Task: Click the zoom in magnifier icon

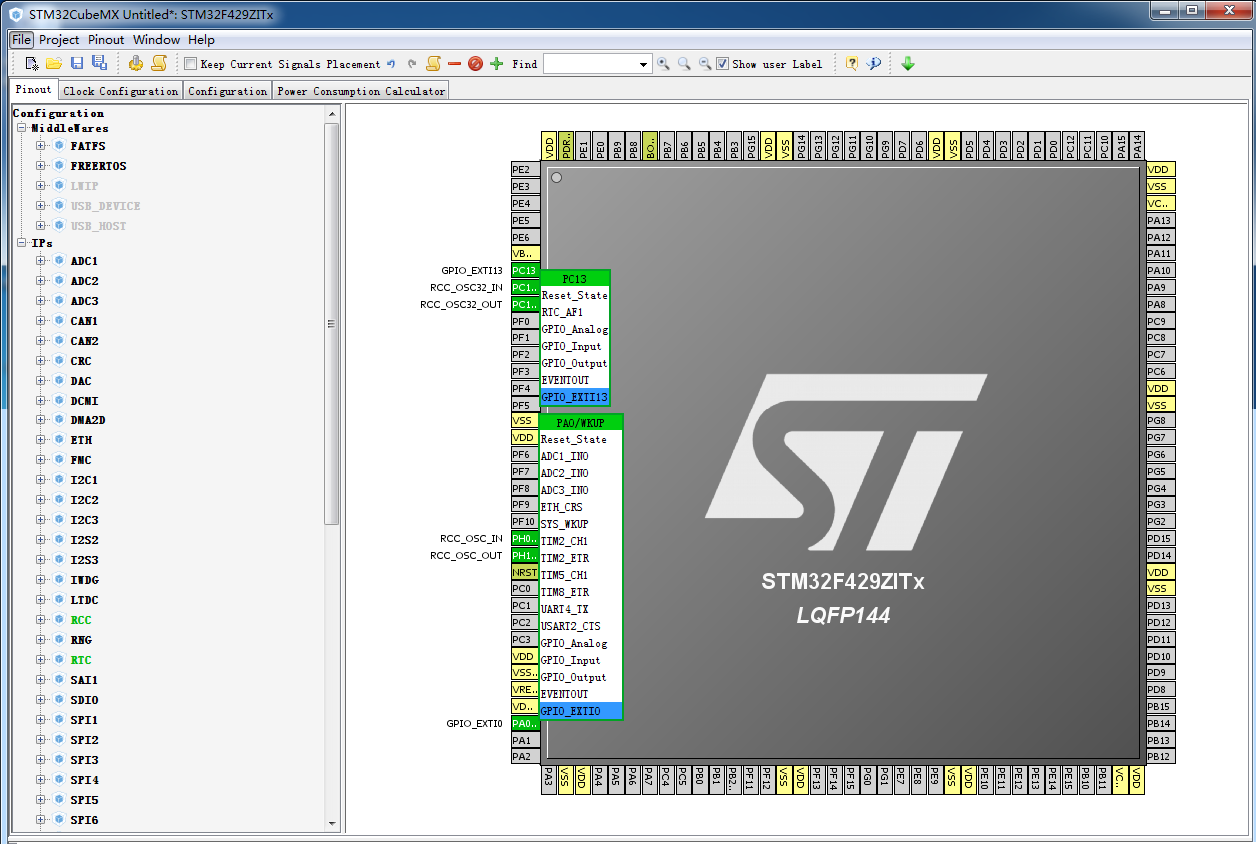Action: (x=663, y=64)
